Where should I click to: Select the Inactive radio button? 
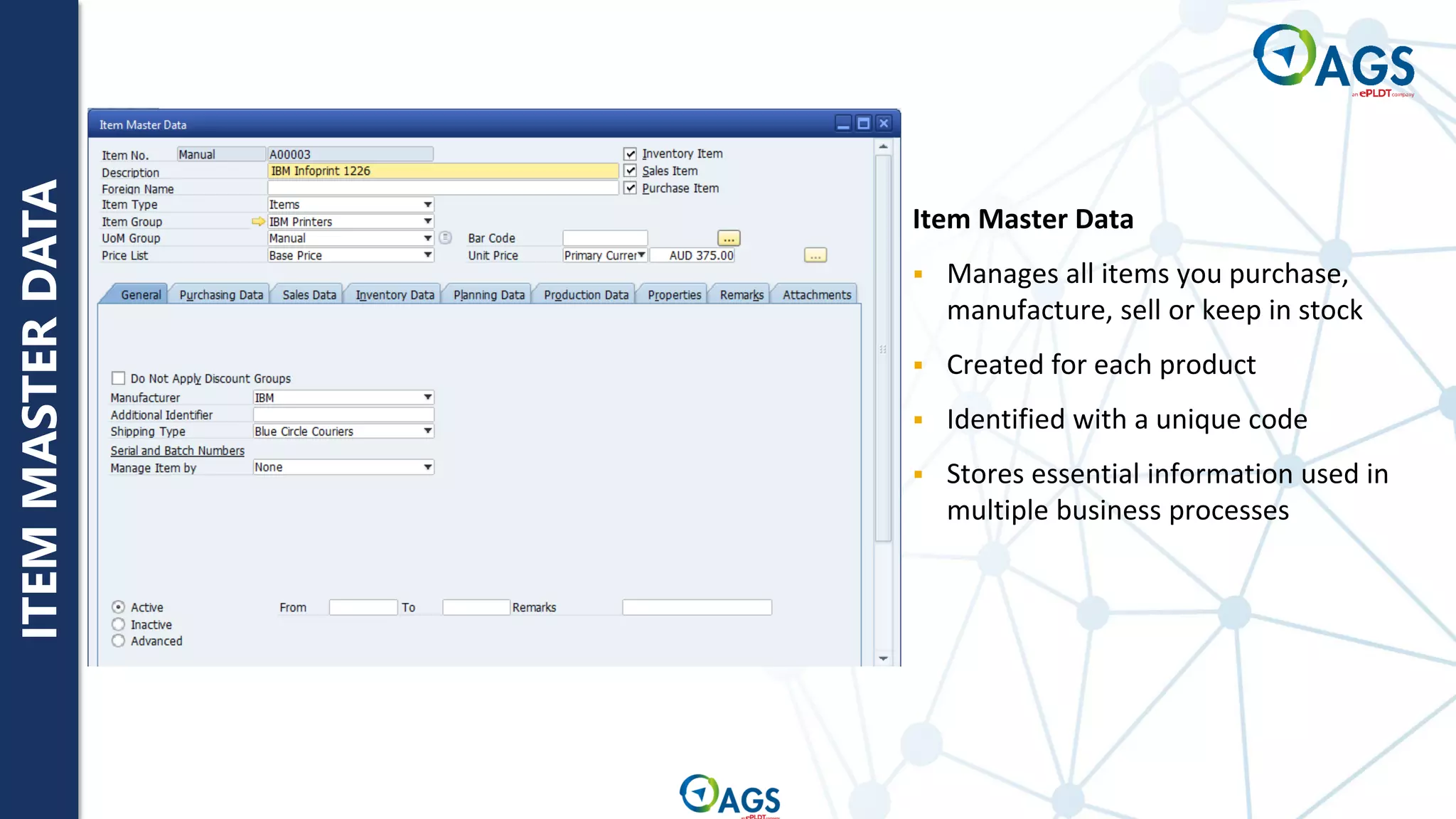tap(118, 624)
